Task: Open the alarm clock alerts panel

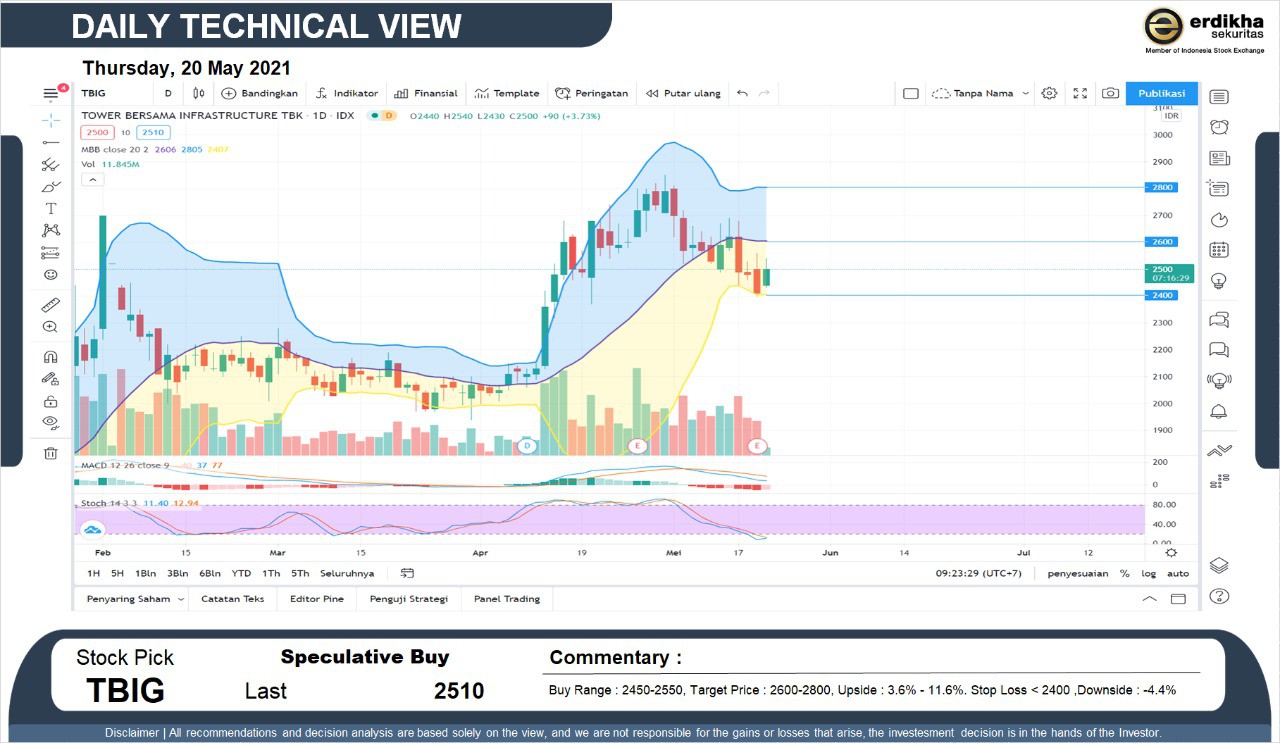Action: [1219, 127]
